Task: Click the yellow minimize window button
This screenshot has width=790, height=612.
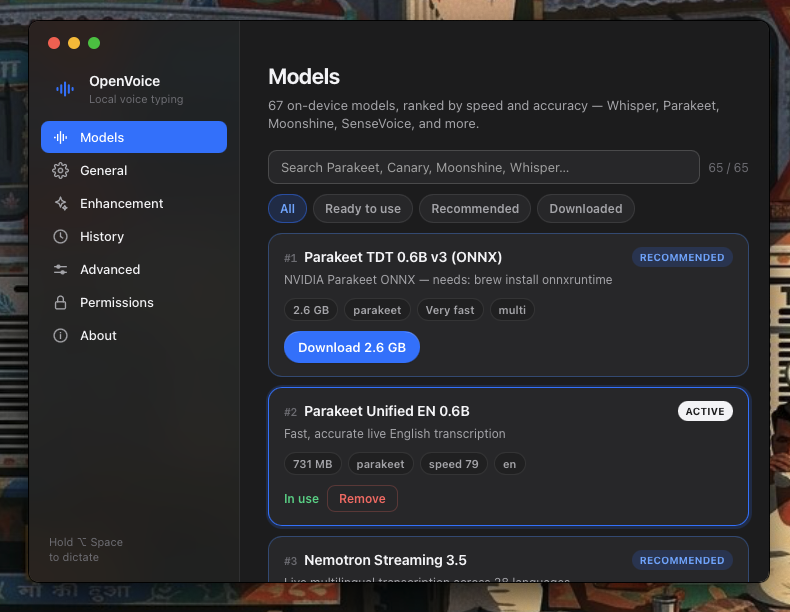Action: coord(74,43)
